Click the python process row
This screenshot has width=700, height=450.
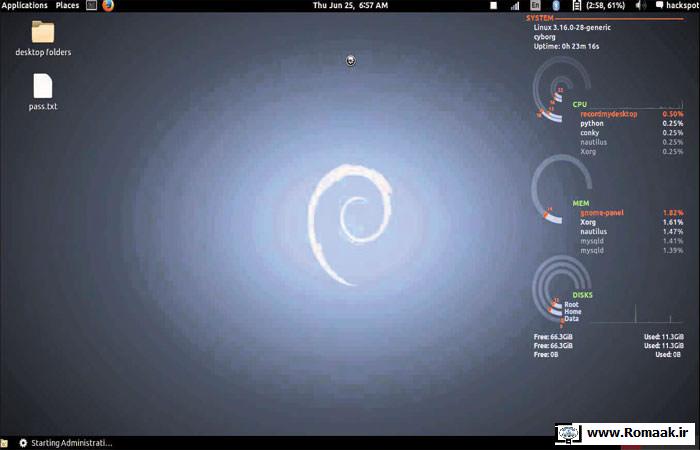click(632, 124)
